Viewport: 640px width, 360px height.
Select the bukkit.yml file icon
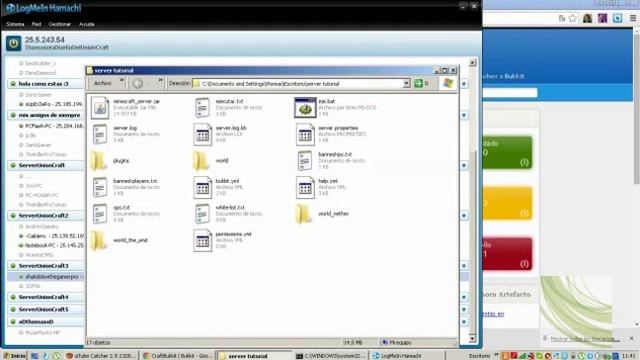click(x=202, y=187)
